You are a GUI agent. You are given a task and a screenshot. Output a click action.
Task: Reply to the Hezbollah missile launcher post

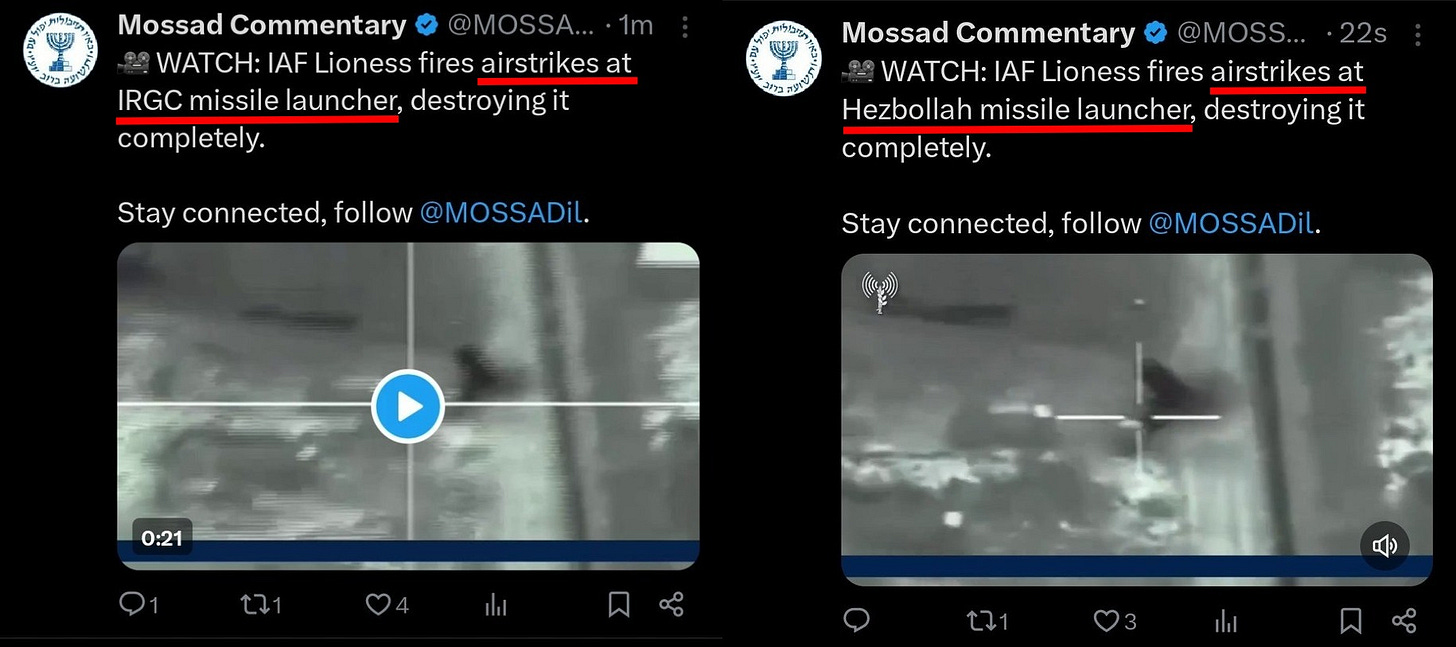point(855,621)
